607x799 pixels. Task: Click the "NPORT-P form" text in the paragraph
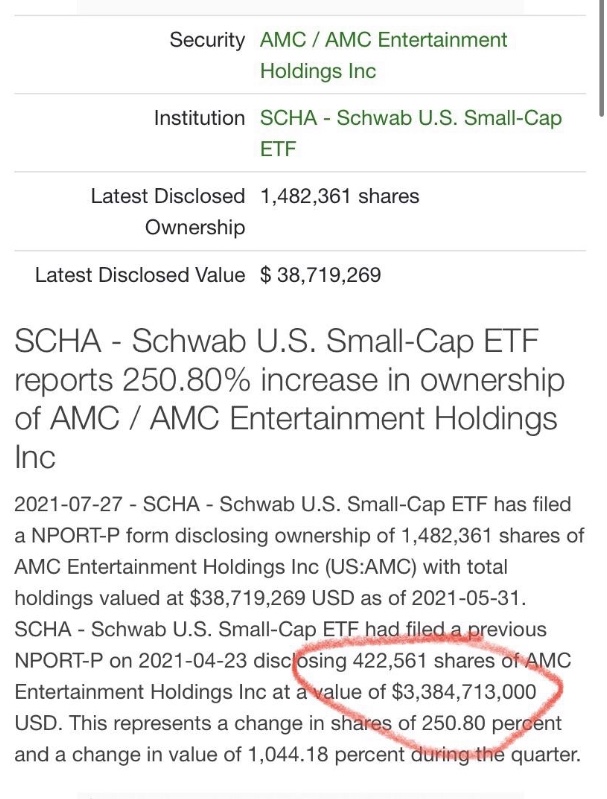point(93,535)
